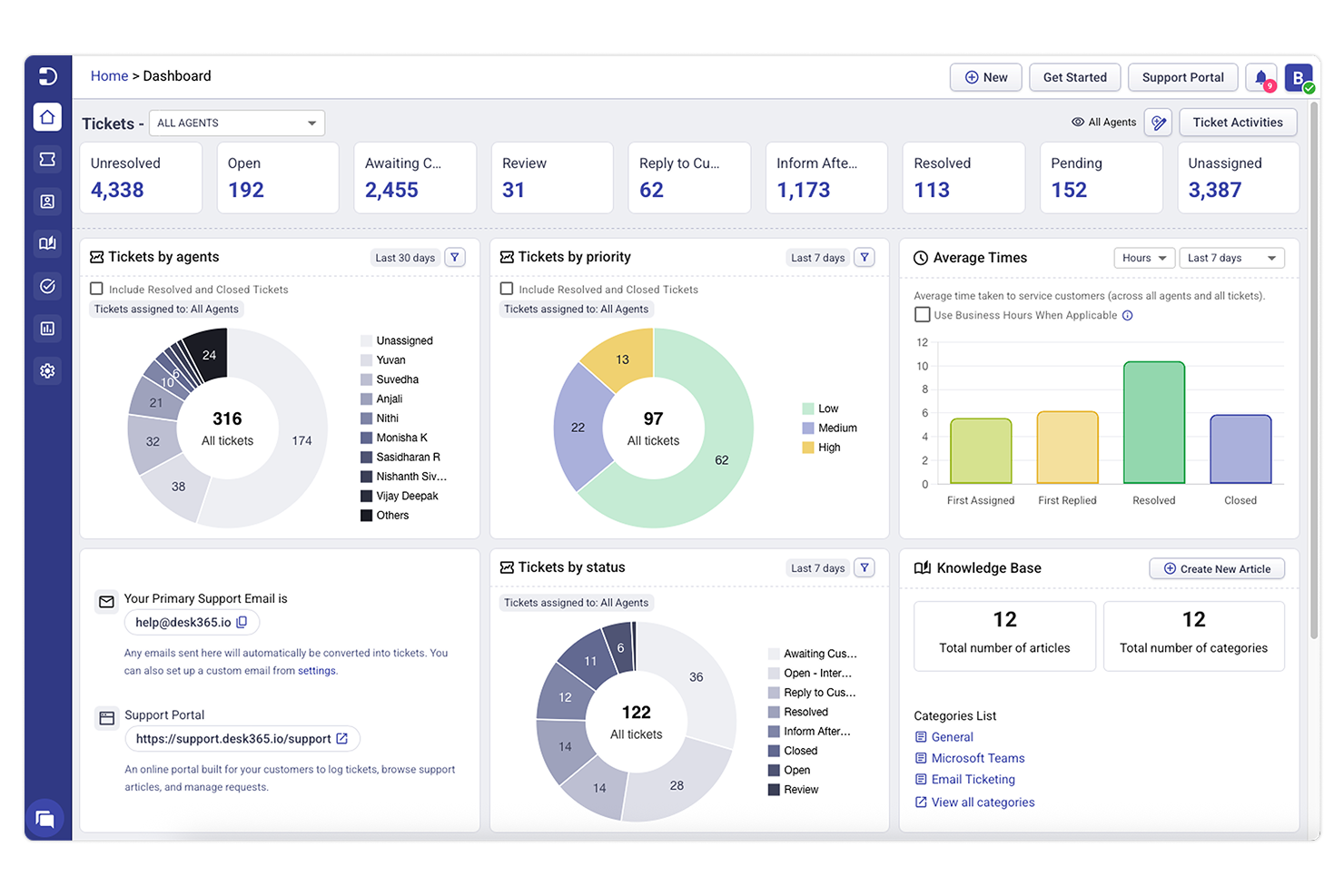Open the ALL AGENTS dropdown
Viewport: 1344px width, 896px height.
coord(236,123)
